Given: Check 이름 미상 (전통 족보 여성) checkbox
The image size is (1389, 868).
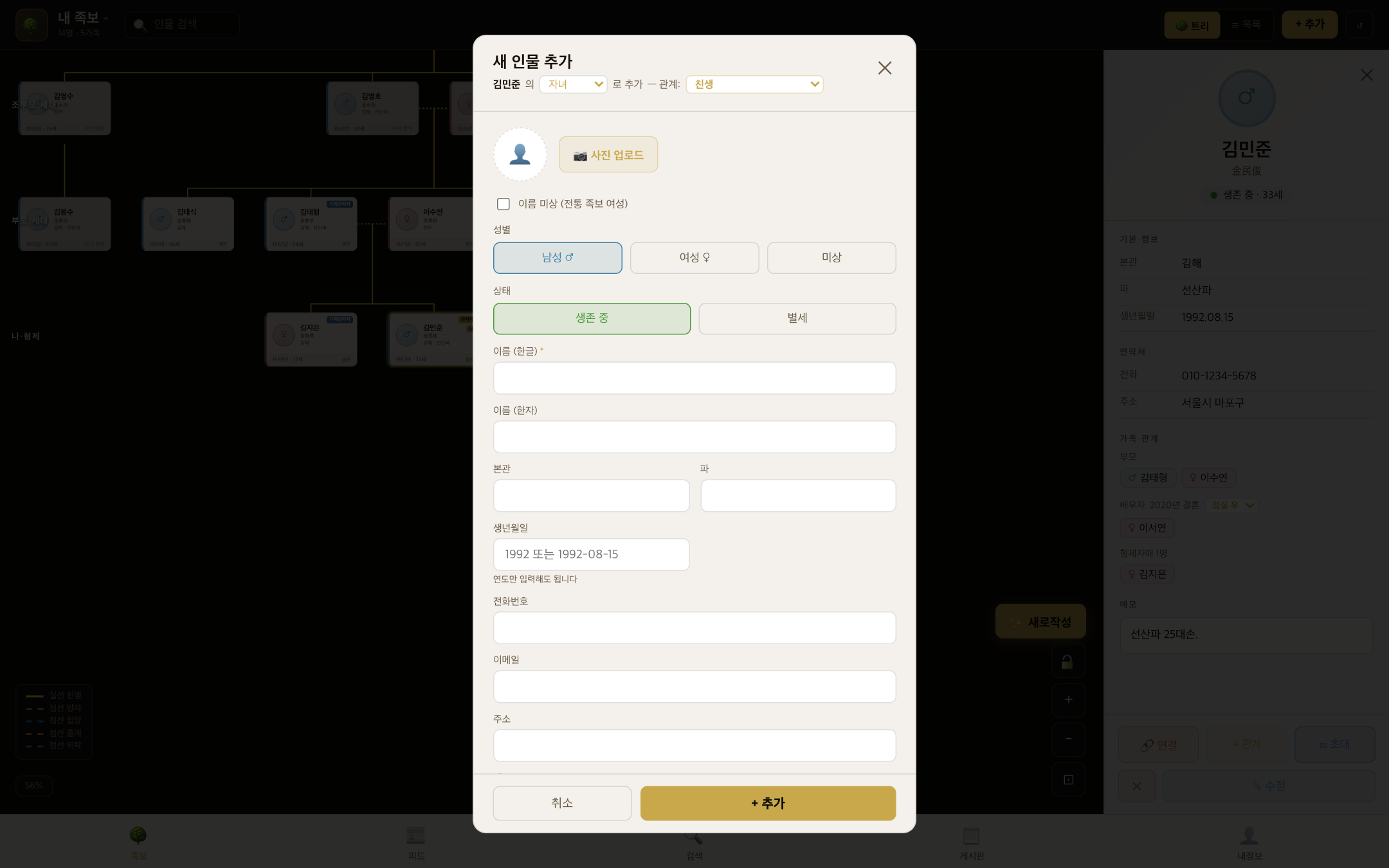Looking at the screenshot, I should 504,204.
